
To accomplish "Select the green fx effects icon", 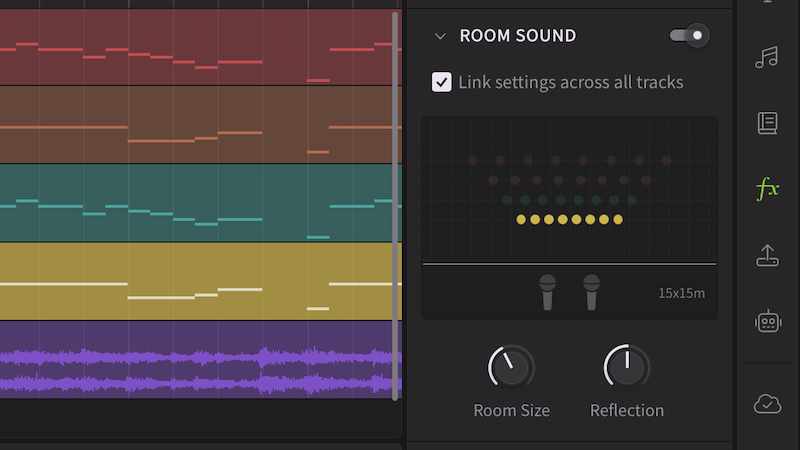I will point(767,188).
